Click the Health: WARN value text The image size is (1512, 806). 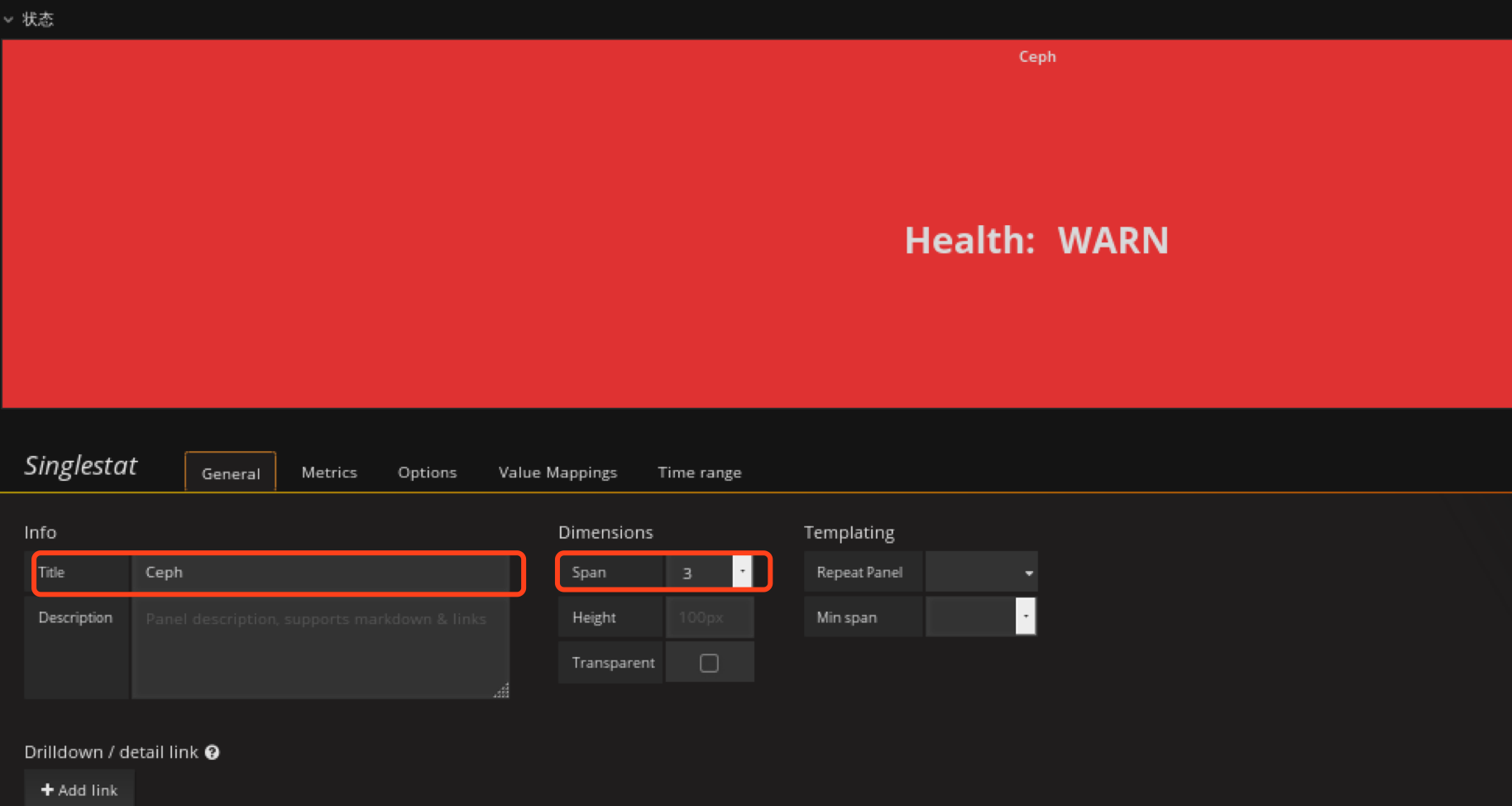click(x=1036, y=241)
